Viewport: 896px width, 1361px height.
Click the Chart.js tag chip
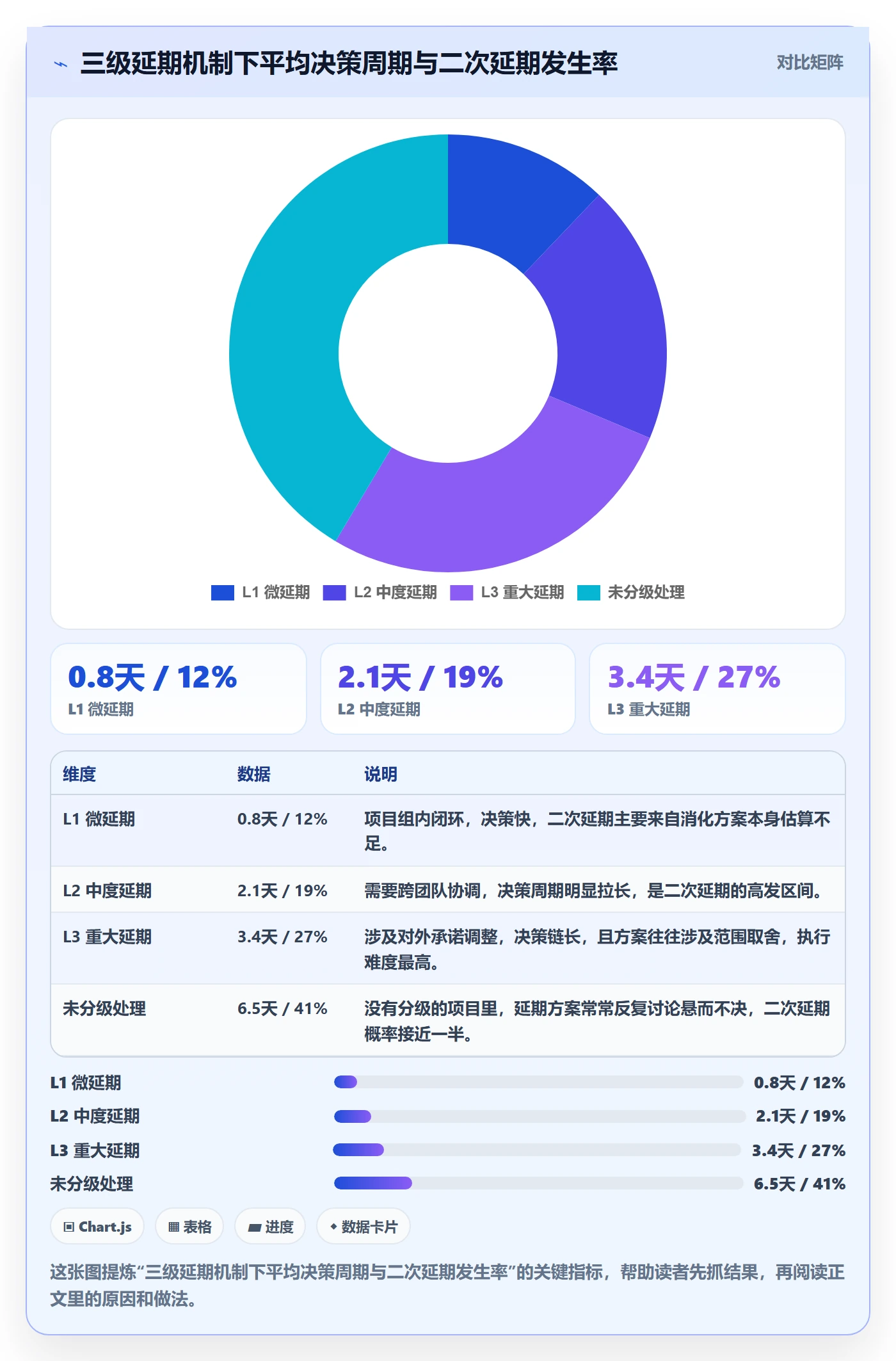click(x=97, y=1227)
